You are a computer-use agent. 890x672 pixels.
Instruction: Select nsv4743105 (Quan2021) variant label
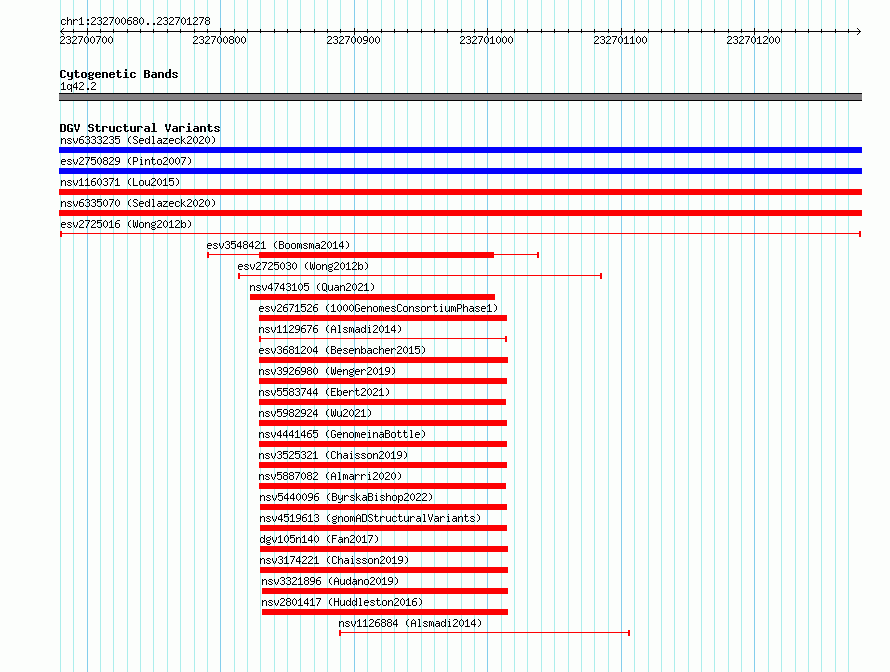point(312,287)
